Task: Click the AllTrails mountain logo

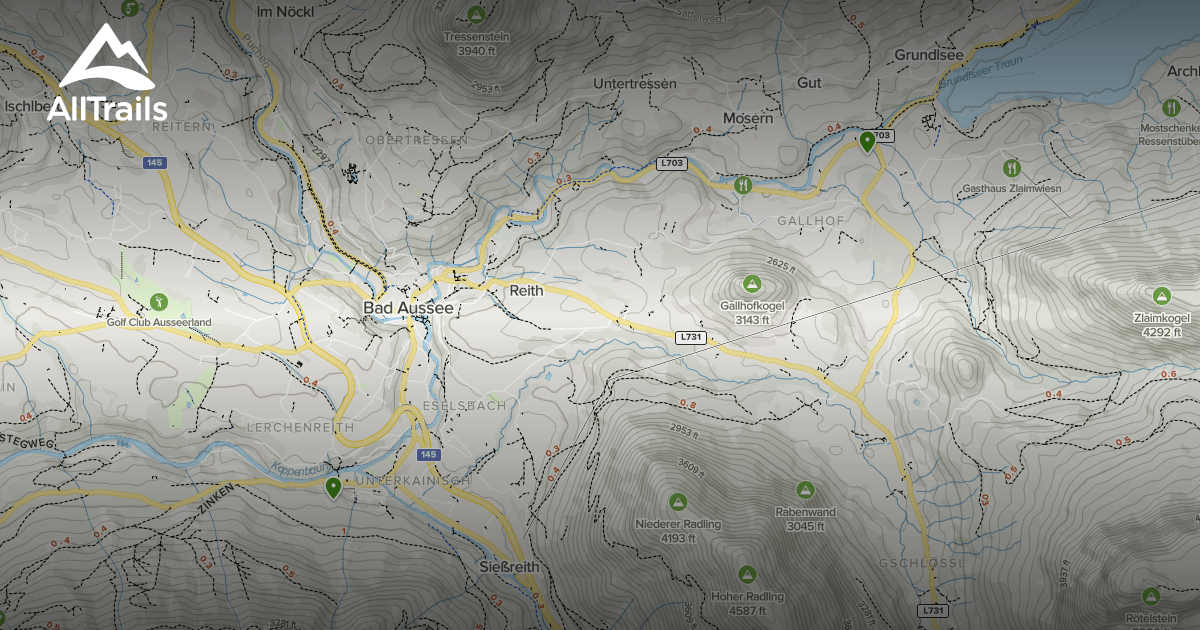Action: 108,55
